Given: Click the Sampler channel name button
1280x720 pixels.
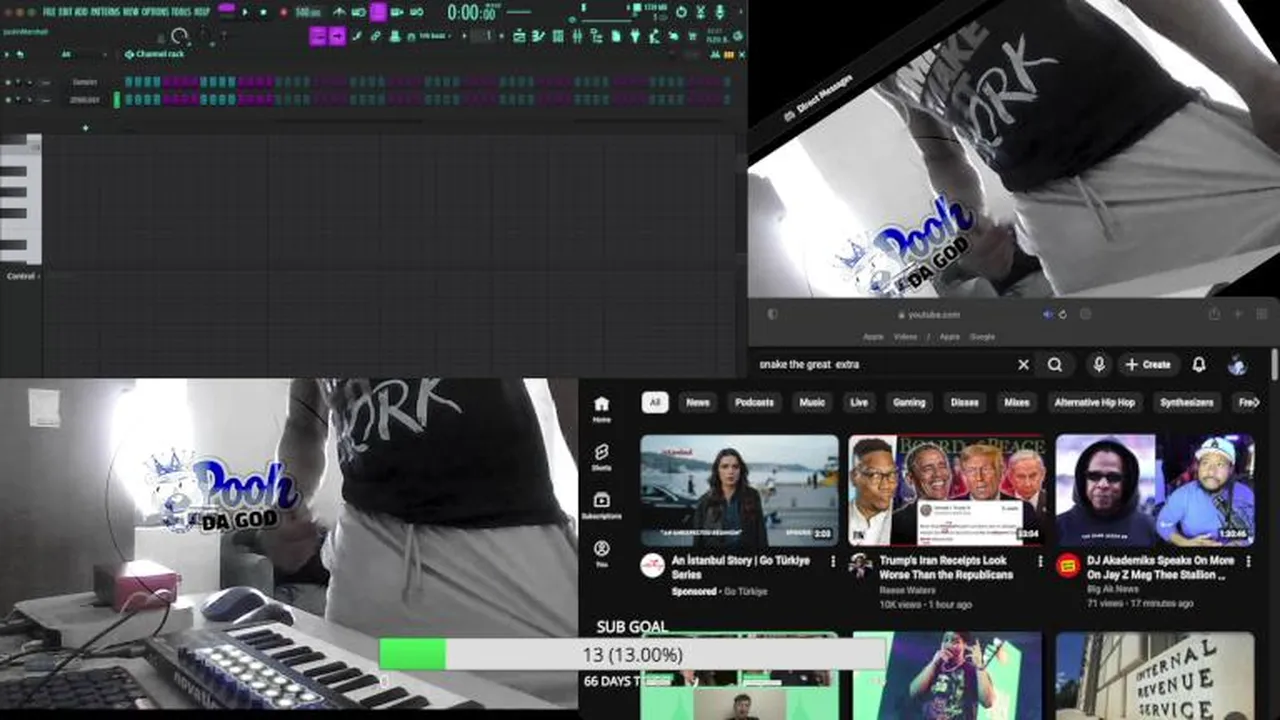Looking at the screenshot, I should [85, 82].
